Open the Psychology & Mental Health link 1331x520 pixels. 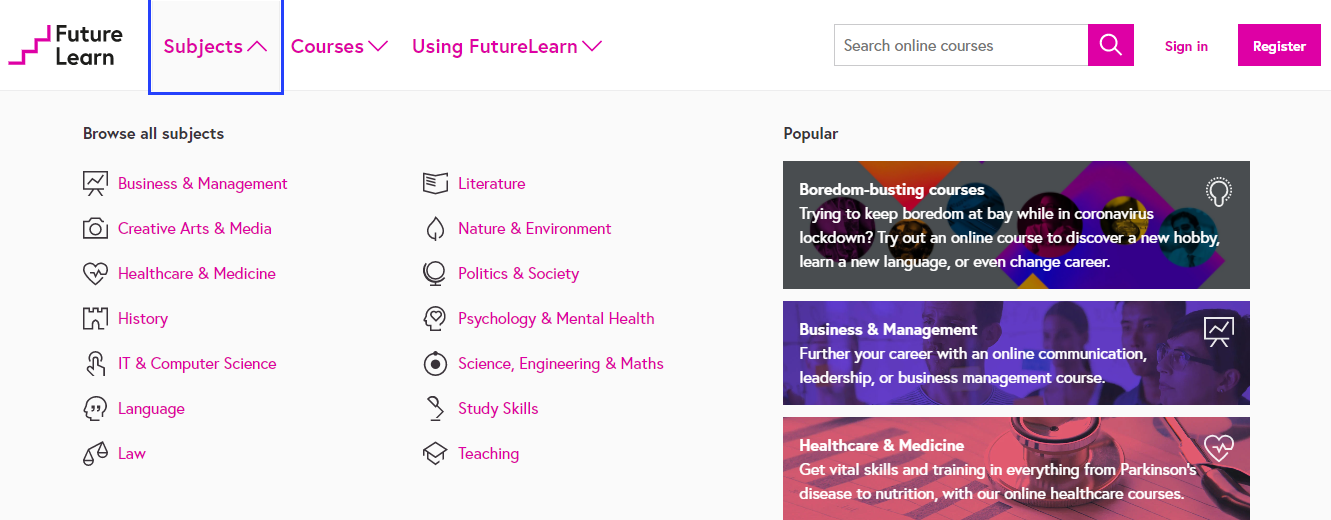point(556,319)
